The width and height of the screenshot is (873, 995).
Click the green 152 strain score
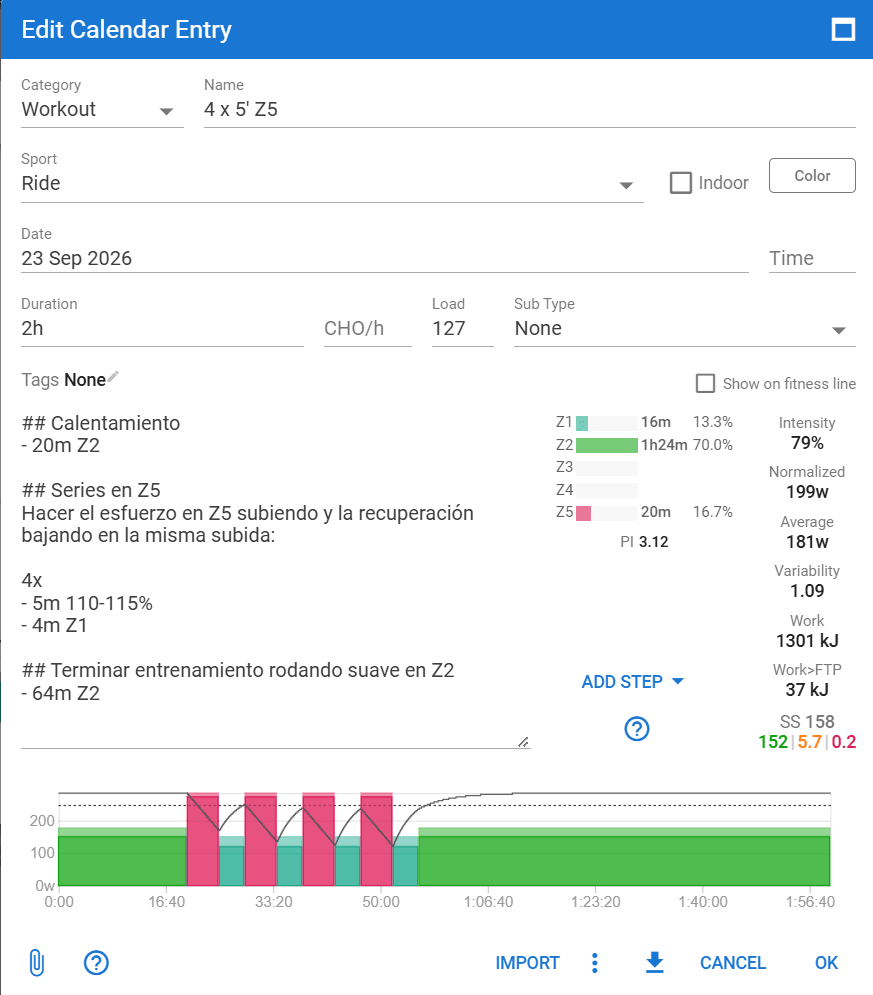tap(773, 742)
